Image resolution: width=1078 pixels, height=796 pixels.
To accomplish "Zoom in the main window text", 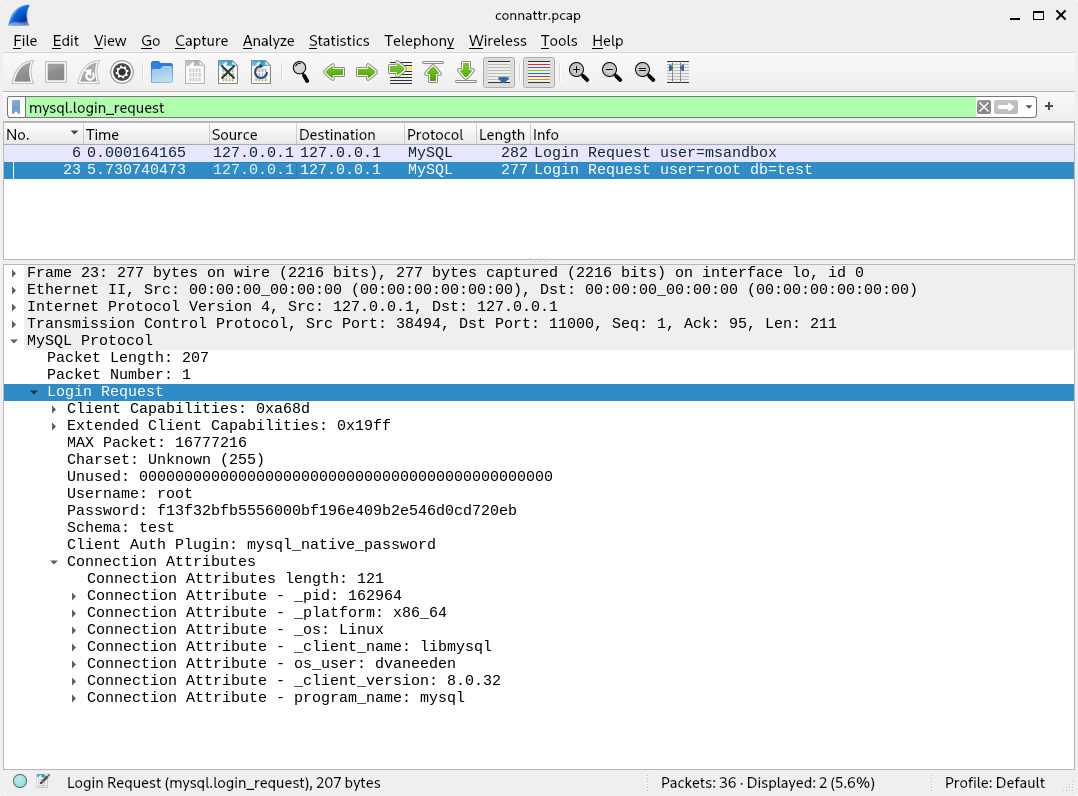I will coord(578,72).
